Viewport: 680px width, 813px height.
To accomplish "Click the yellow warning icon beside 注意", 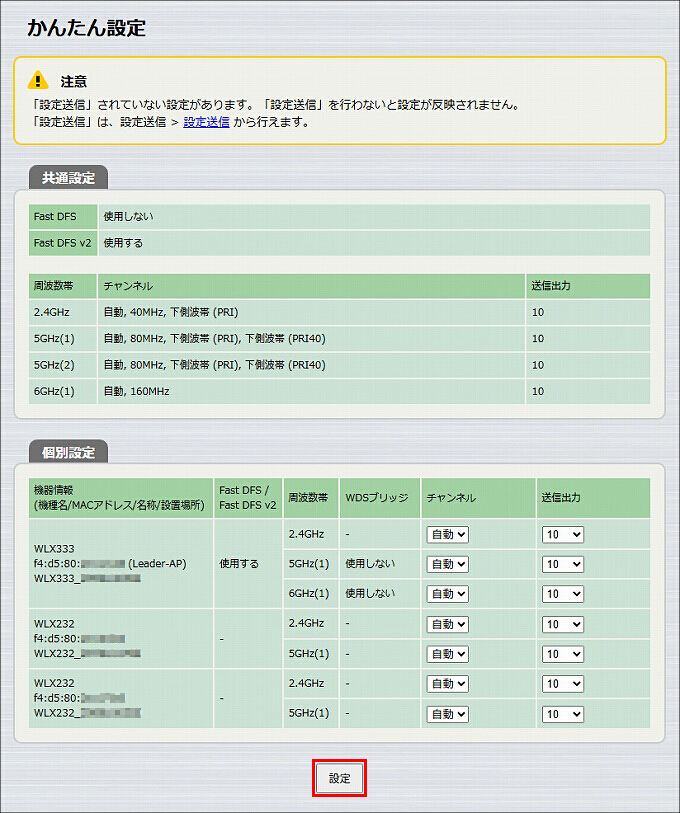I will (38, 80).
